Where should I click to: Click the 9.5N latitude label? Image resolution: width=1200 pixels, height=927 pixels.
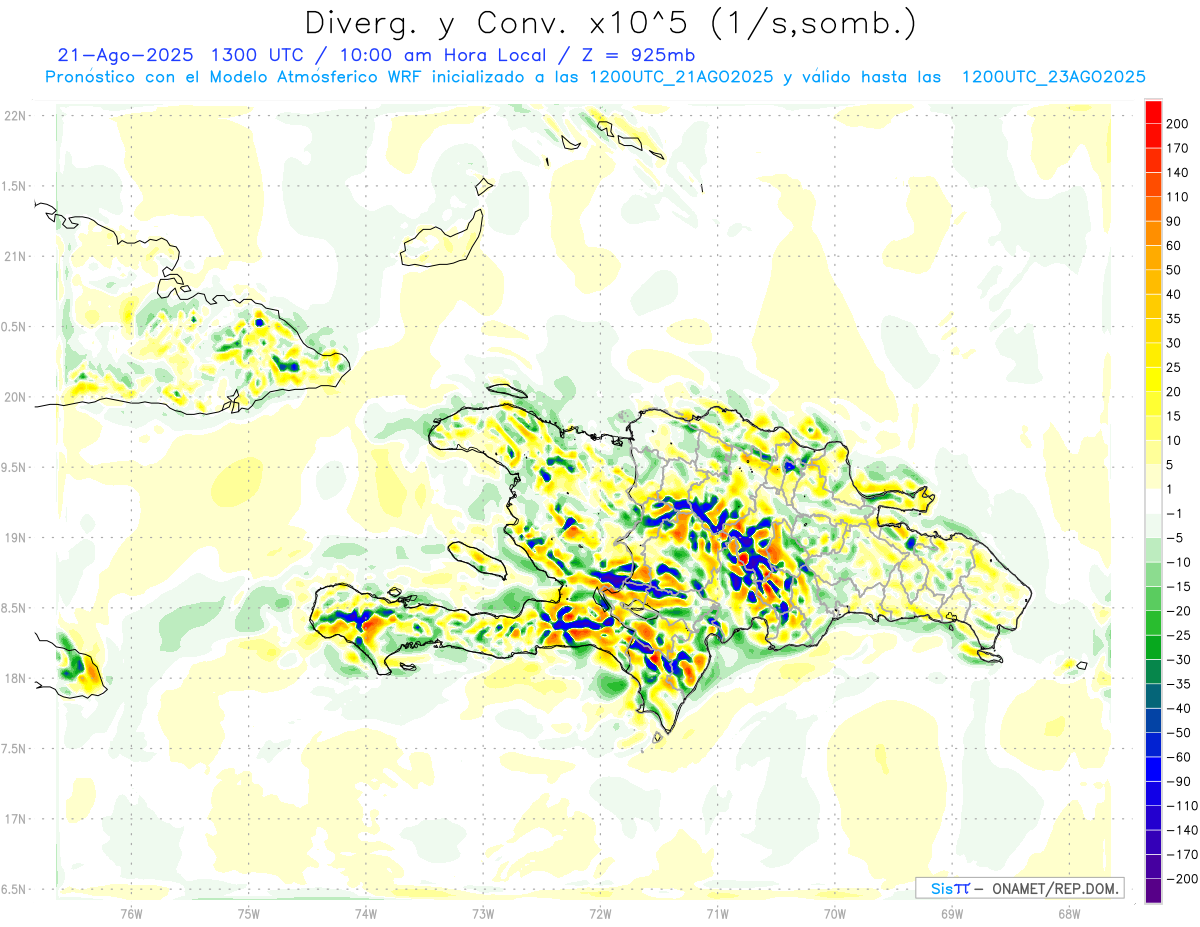[14, 467]
